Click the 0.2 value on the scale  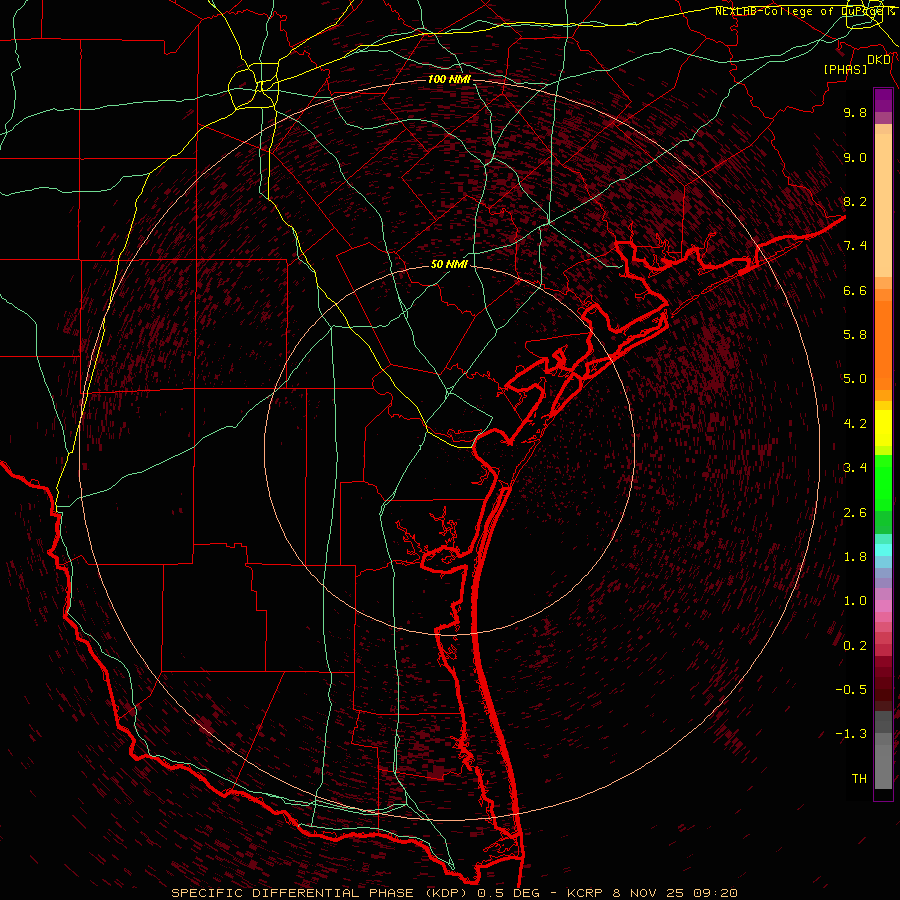pyautogui.click(x=855, y=646)
